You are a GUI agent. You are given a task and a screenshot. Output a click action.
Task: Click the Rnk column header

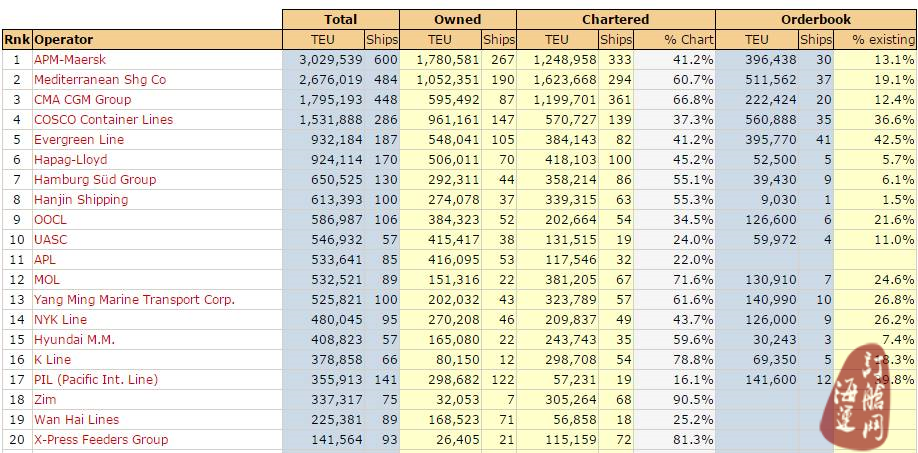[17, 40]
